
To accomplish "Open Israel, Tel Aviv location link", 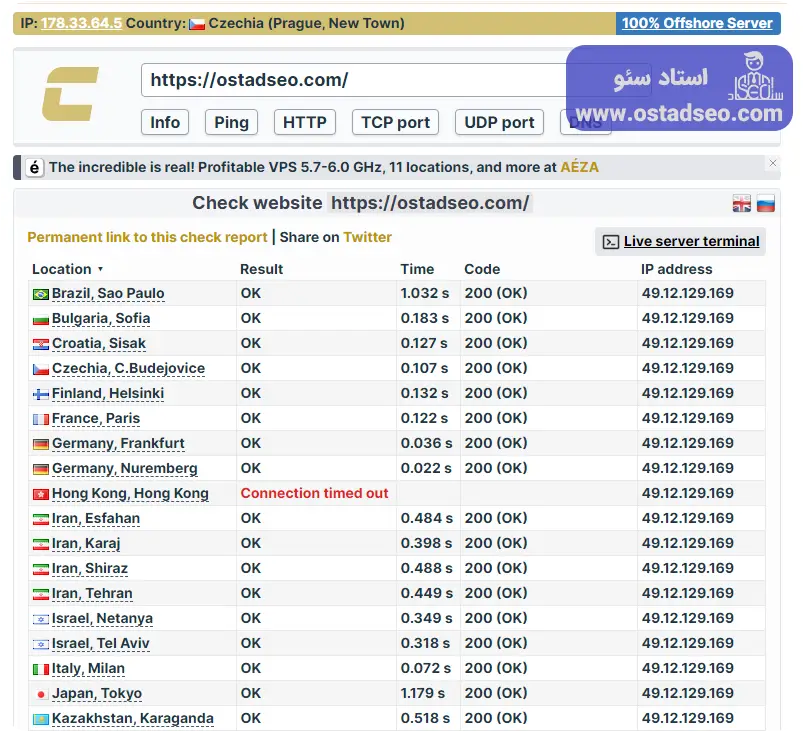I will (100, 643).
